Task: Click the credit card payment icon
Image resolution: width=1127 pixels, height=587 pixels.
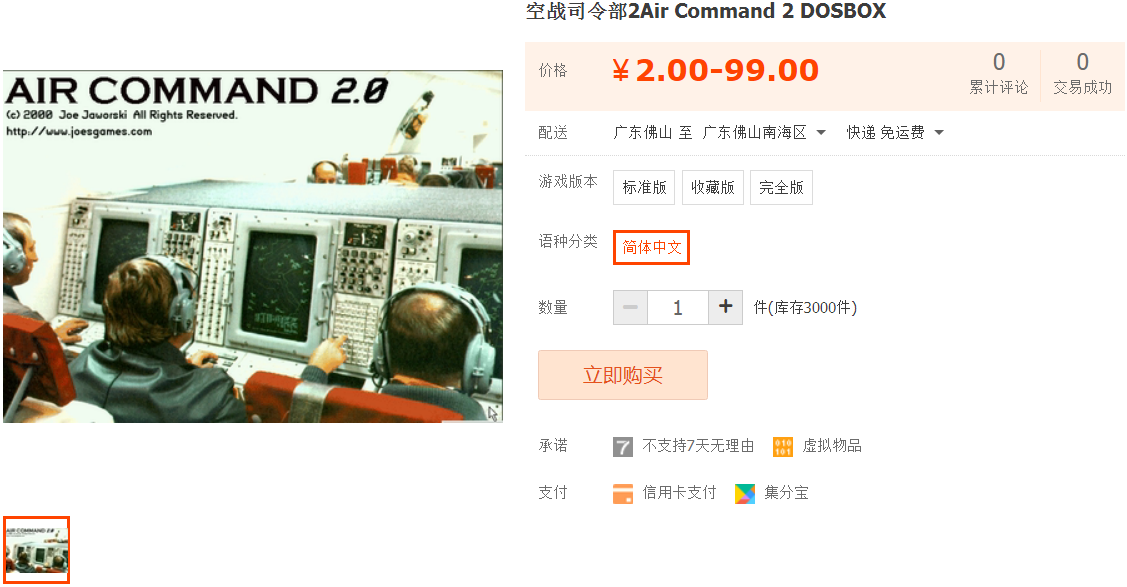Action: 622,494
